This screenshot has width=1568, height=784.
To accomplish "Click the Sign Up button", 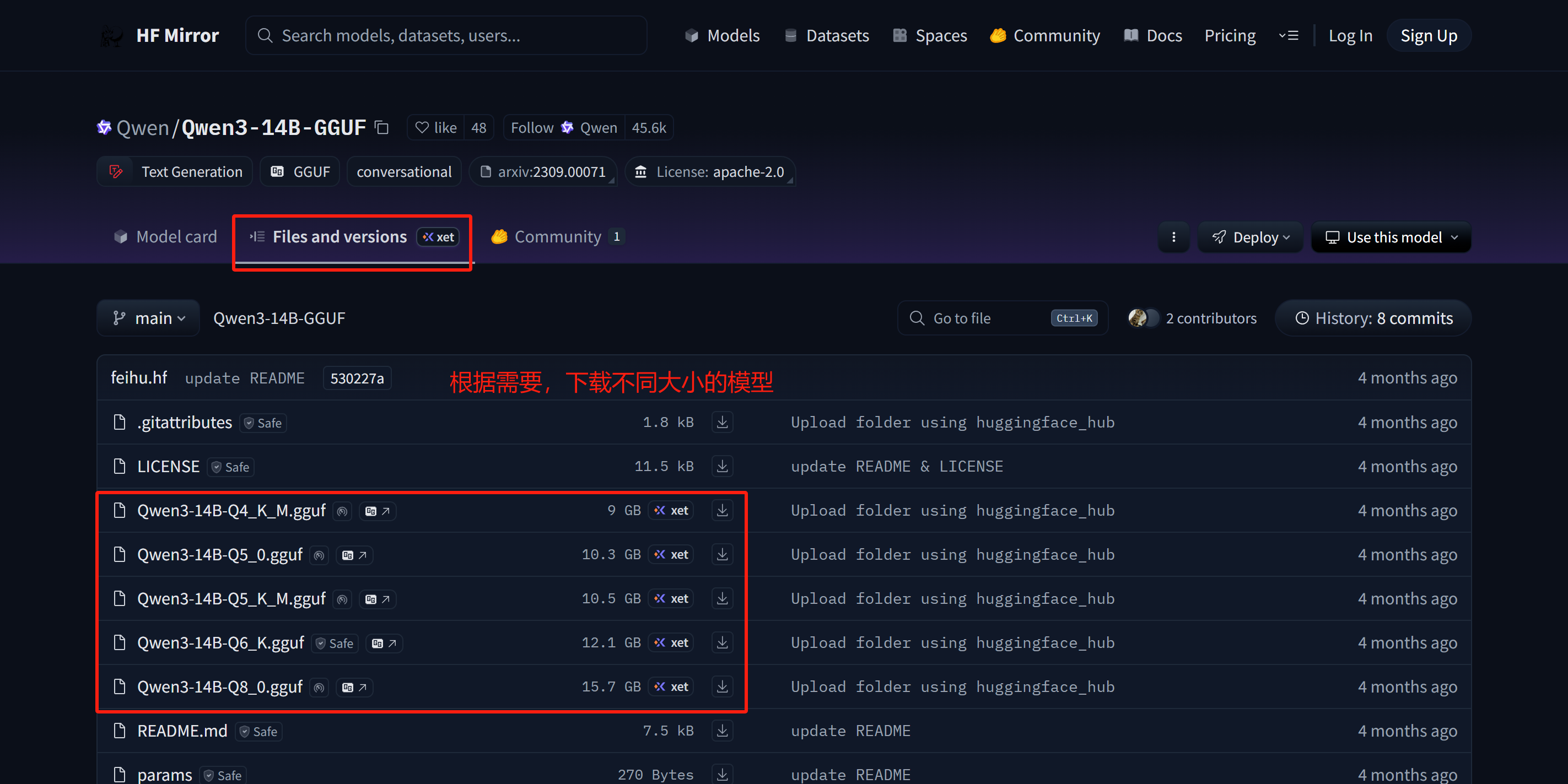I will point(1429,36).
